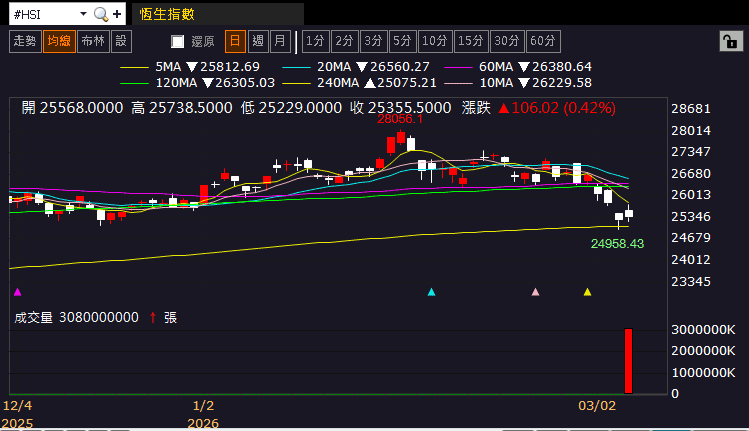Click the 60MA legend color line
The height and width of the screenshot is (431, 749).
459,67
